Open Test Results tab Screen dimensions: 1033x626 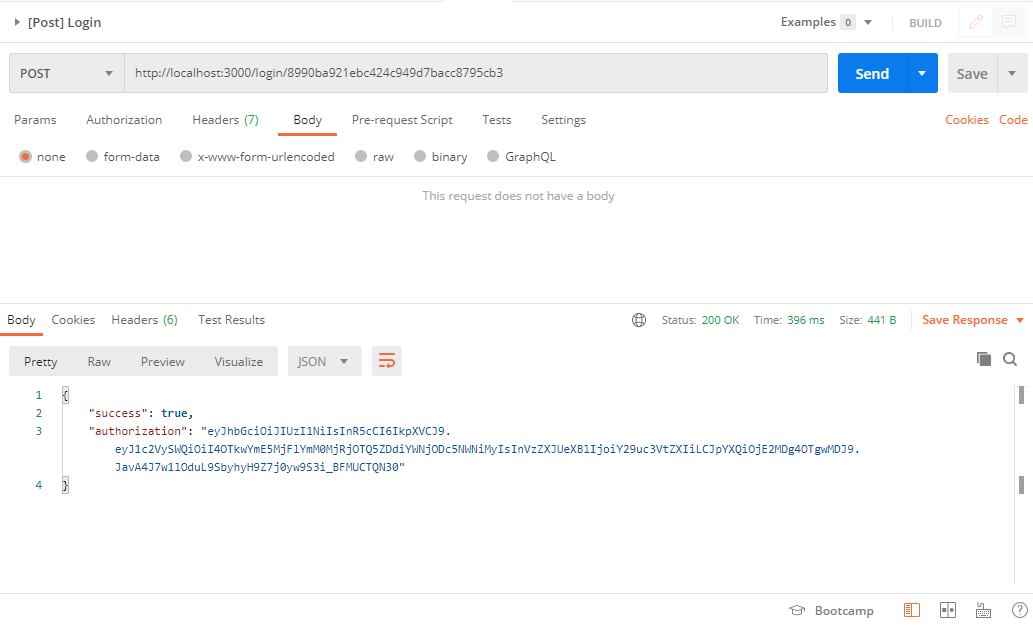(x=231, y=320)
